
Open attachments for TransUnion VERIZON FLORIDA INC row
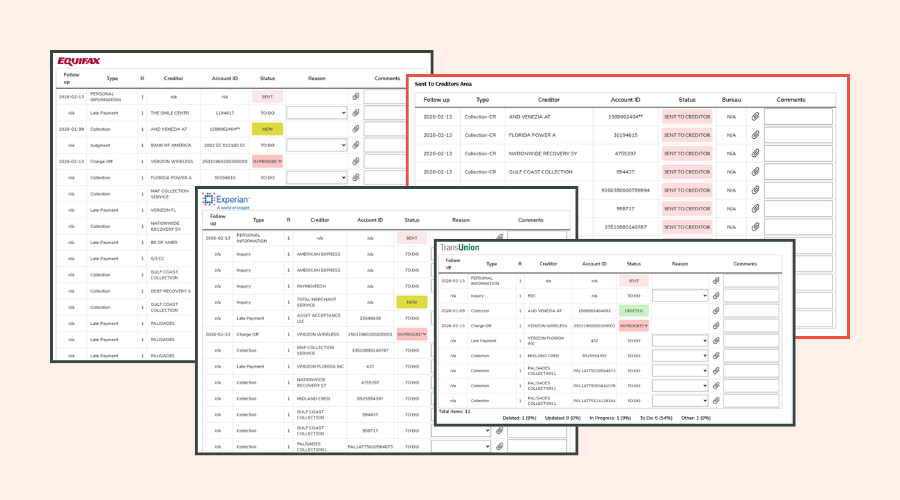(x=716, y=340)
